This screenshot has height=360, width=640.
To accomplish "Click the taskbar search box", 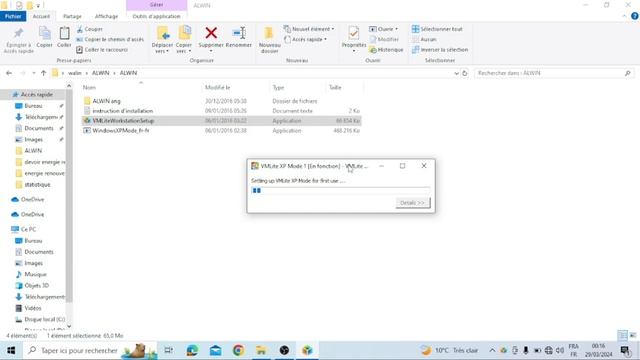I will tap(90, 350).
